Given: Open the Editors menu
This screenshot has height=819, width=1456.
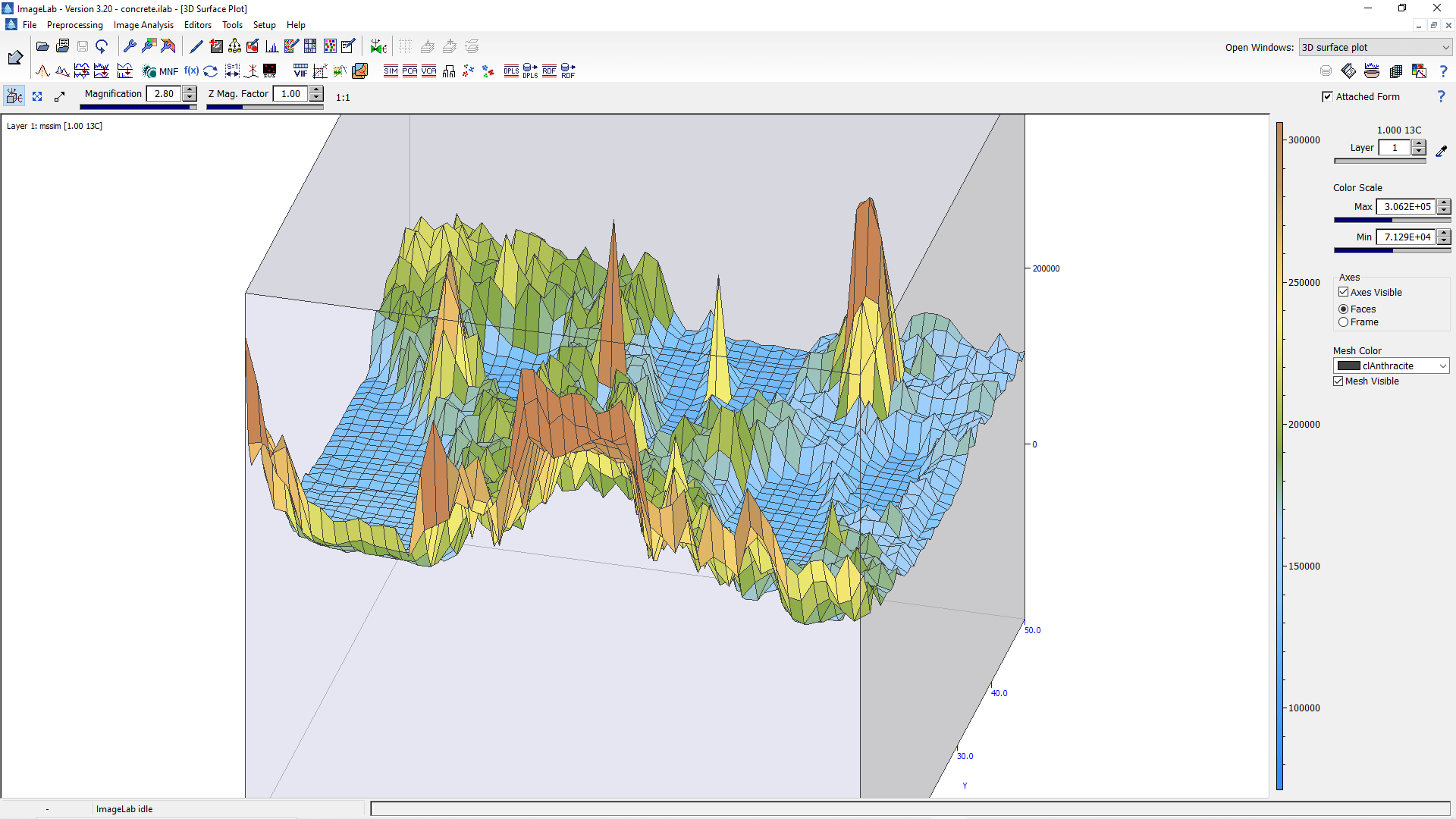Looking at the screenshot, I should click(197, 25).
